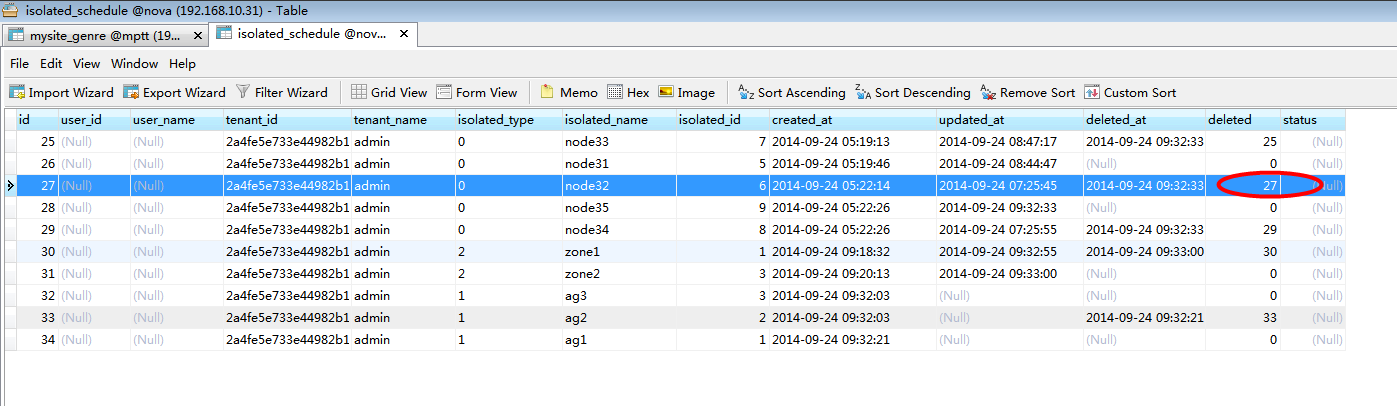Sort the column Ascending

point(791,92)
